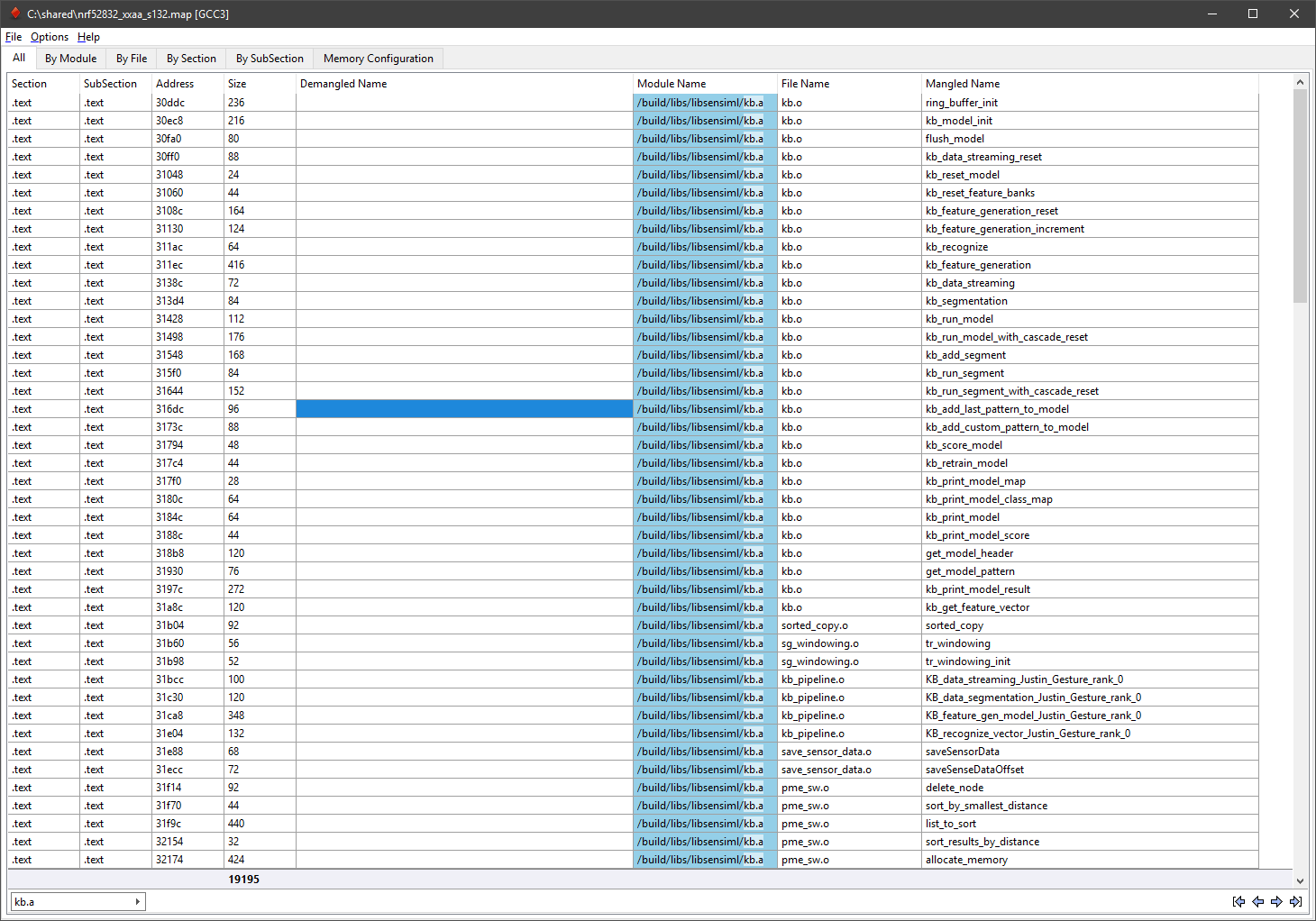Open the File menu

14,37
